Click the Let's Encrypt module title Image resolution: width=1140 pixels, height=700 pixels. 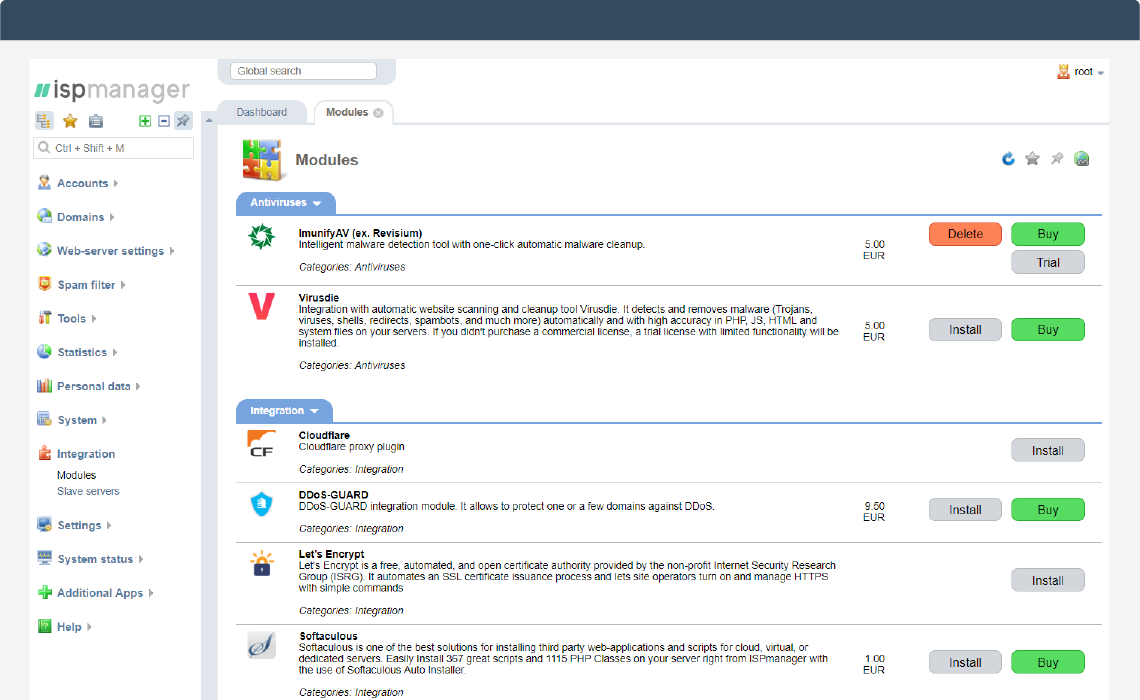331,554
